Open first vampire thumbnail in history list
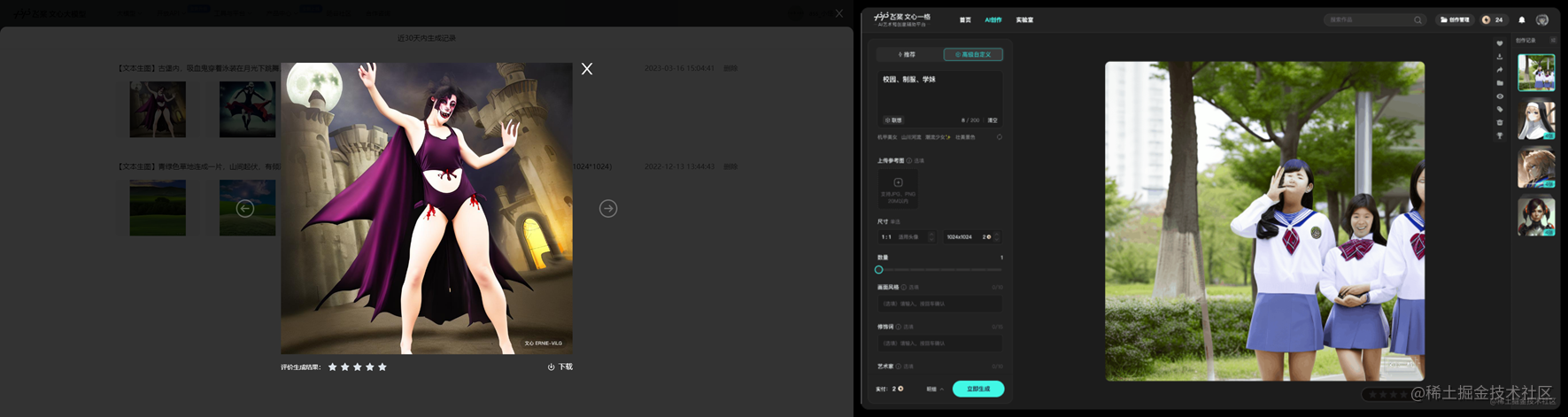The height and width of the screenshot is (417, 1568). point(158,109)
